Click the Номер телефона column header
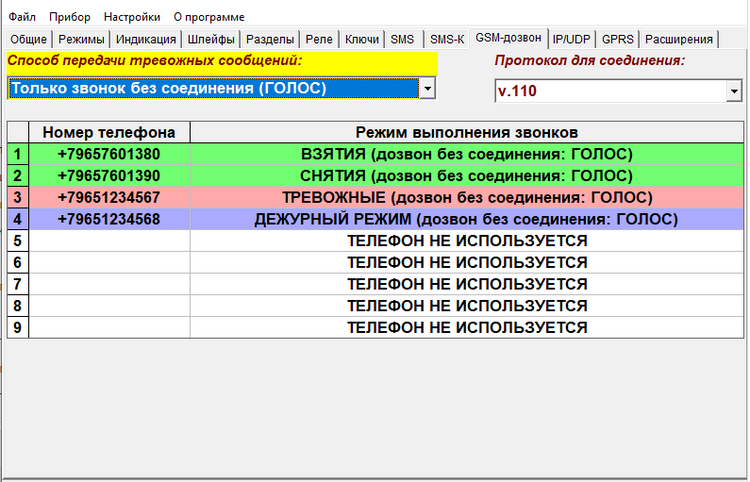 click(x=109, y=132)
